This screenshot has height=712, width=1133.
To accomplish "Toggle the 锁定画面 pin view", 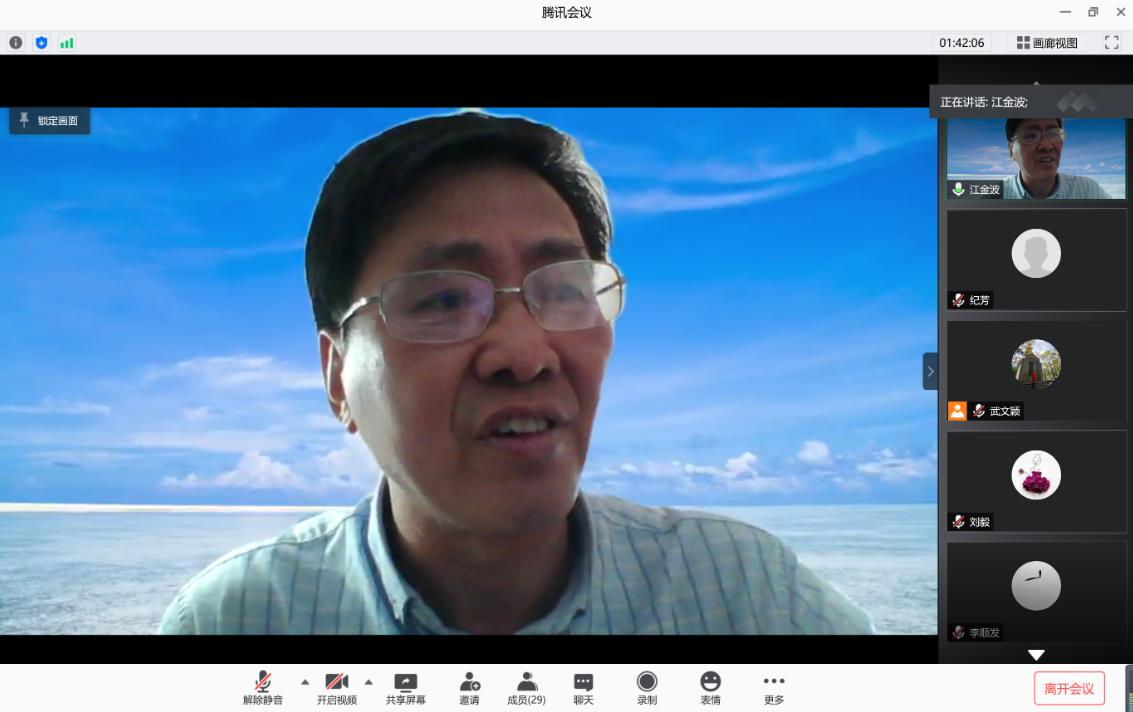I will click(50, 121).
